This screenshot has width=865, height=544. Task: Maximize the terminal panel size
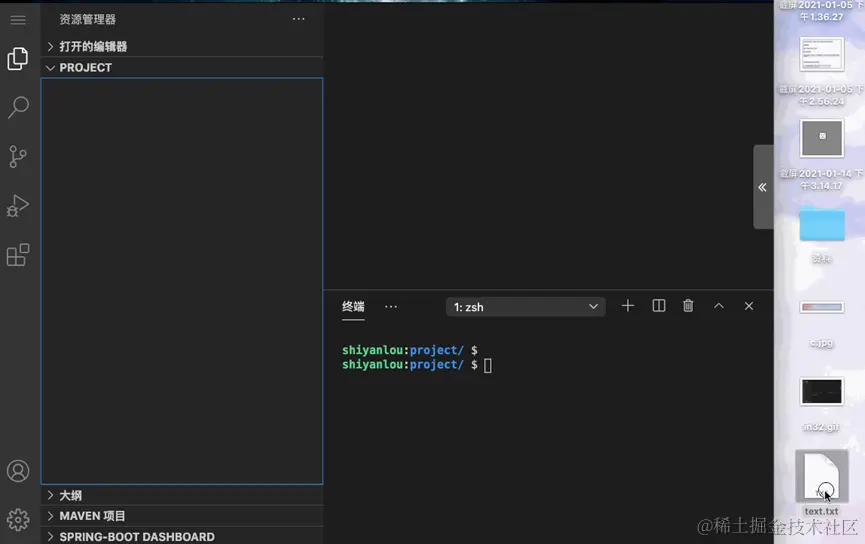718,306
